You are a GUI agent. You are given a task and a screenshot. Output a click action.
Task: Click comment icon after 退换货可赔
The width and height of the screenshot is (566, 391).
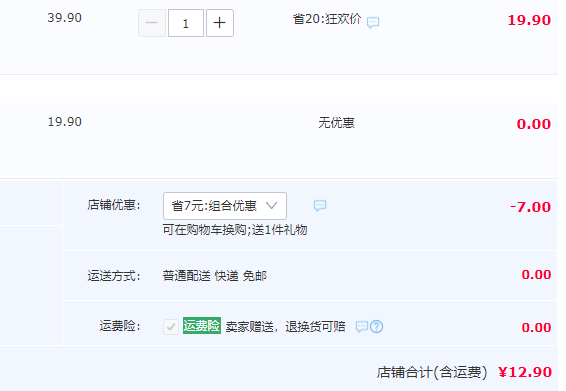point(362,326)
